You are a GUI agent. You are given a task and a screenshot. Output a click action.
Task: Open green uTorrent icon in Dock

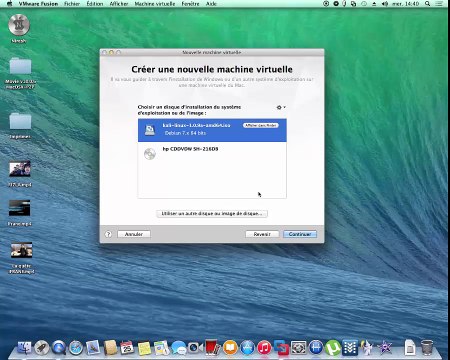[x=333, y=348]
